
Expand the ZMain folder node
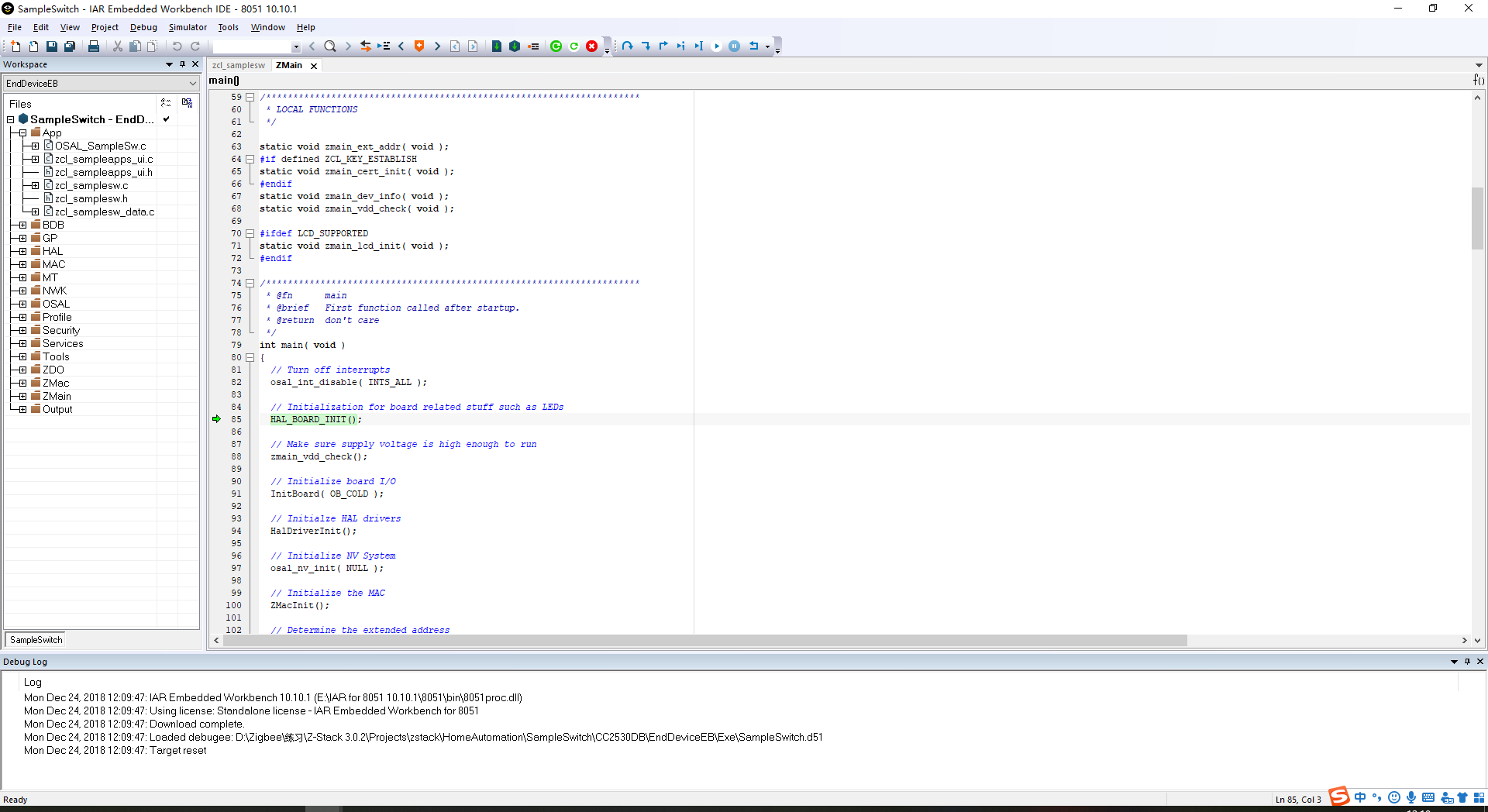22,397
